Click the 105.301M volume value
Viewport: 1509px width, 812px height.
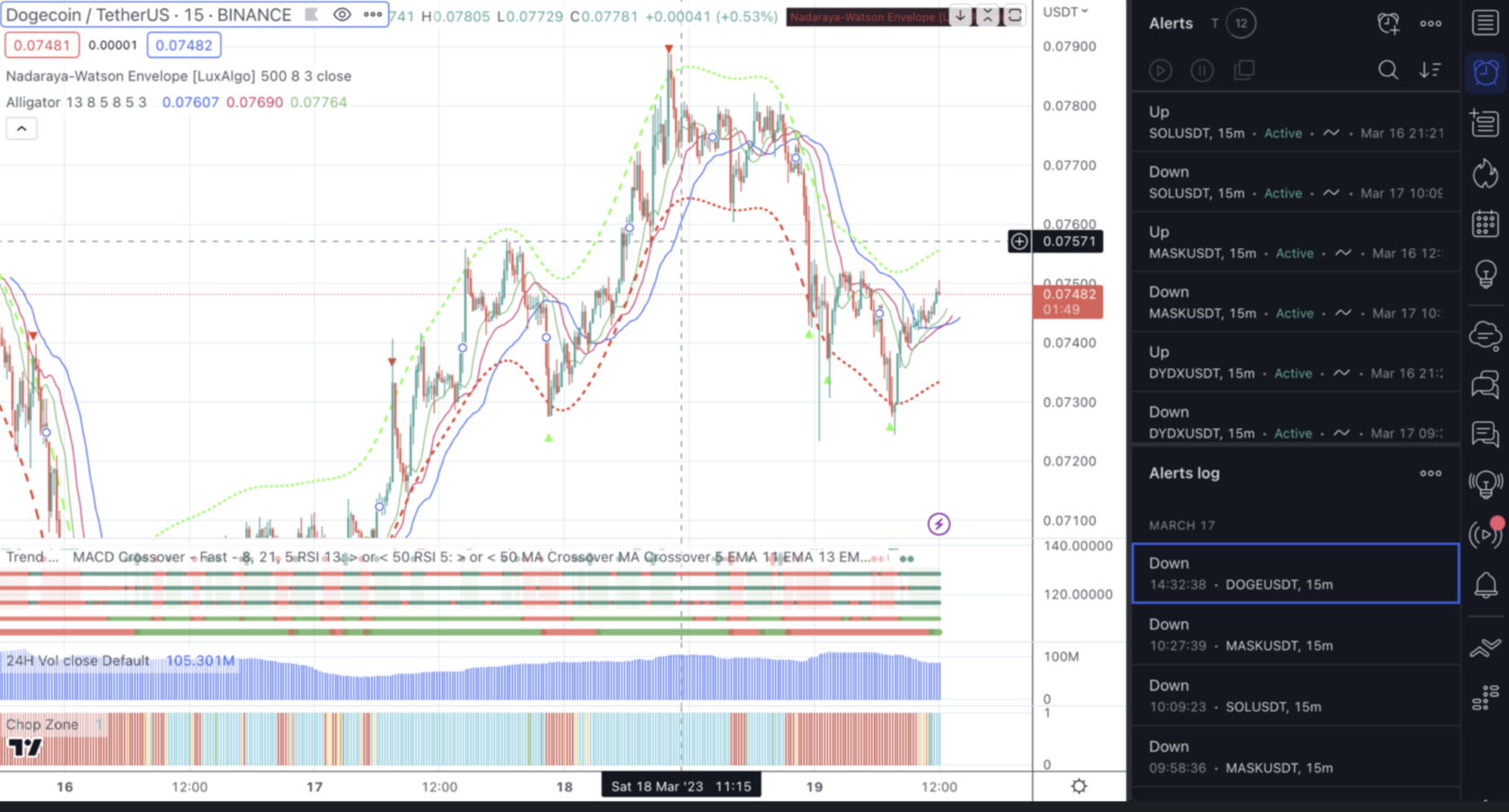click(x=200, y=661)
